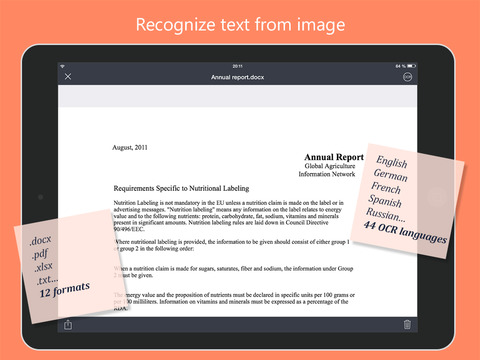Tap the circular OCR icon in top bar
The image size is (480, 360).
(x=407, y=77)
